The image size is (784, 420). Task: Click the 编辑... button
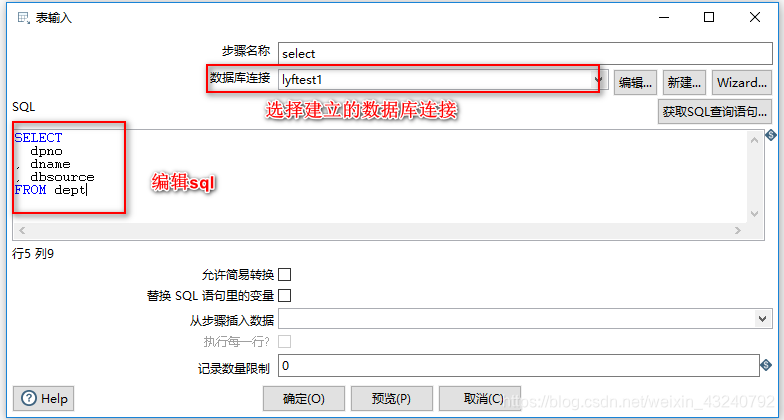(635, 82)
